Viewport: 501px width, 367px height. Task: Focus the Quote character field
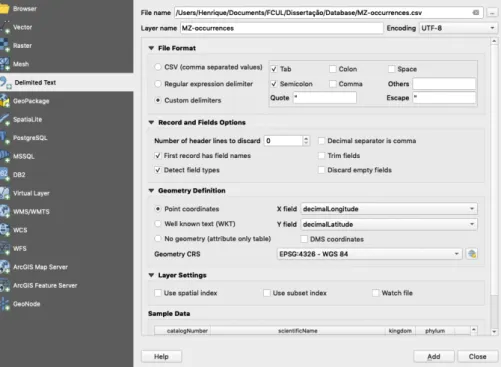tap(325, 98)
